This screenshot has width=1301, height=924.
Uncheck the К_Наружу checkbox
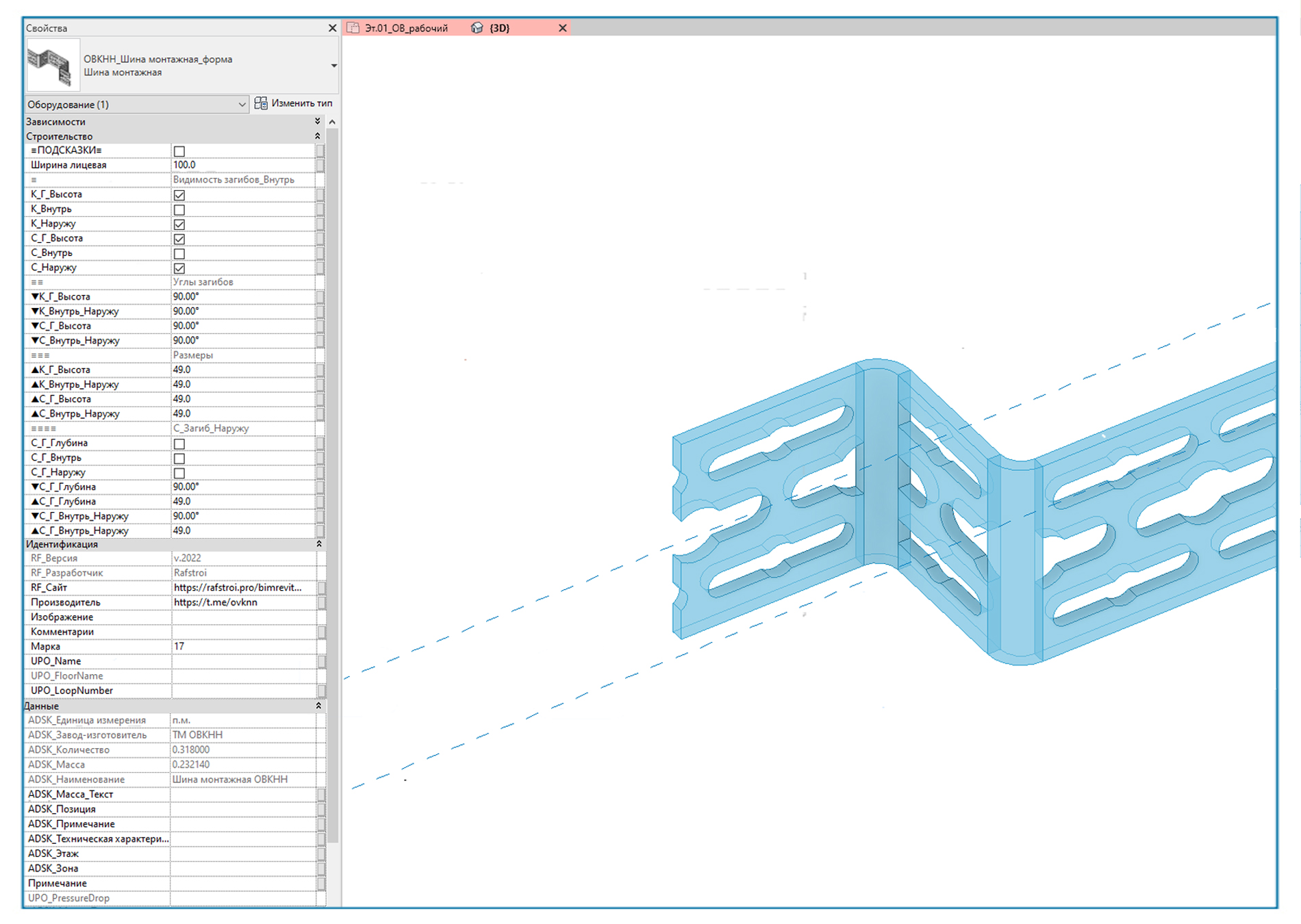[x=179, y=224]
